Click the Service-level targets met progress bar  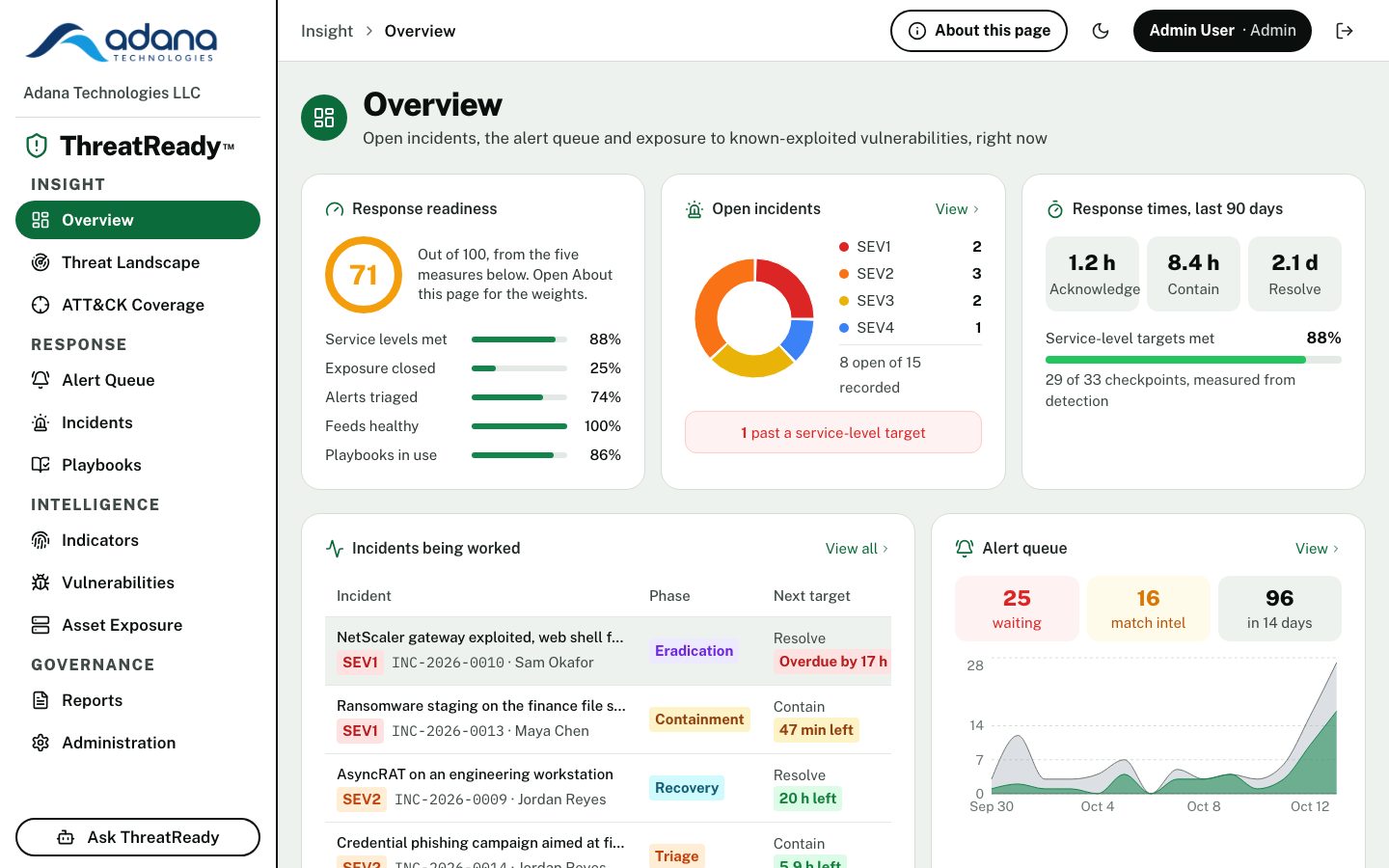pyautogui.click(x=1193, y=360)
